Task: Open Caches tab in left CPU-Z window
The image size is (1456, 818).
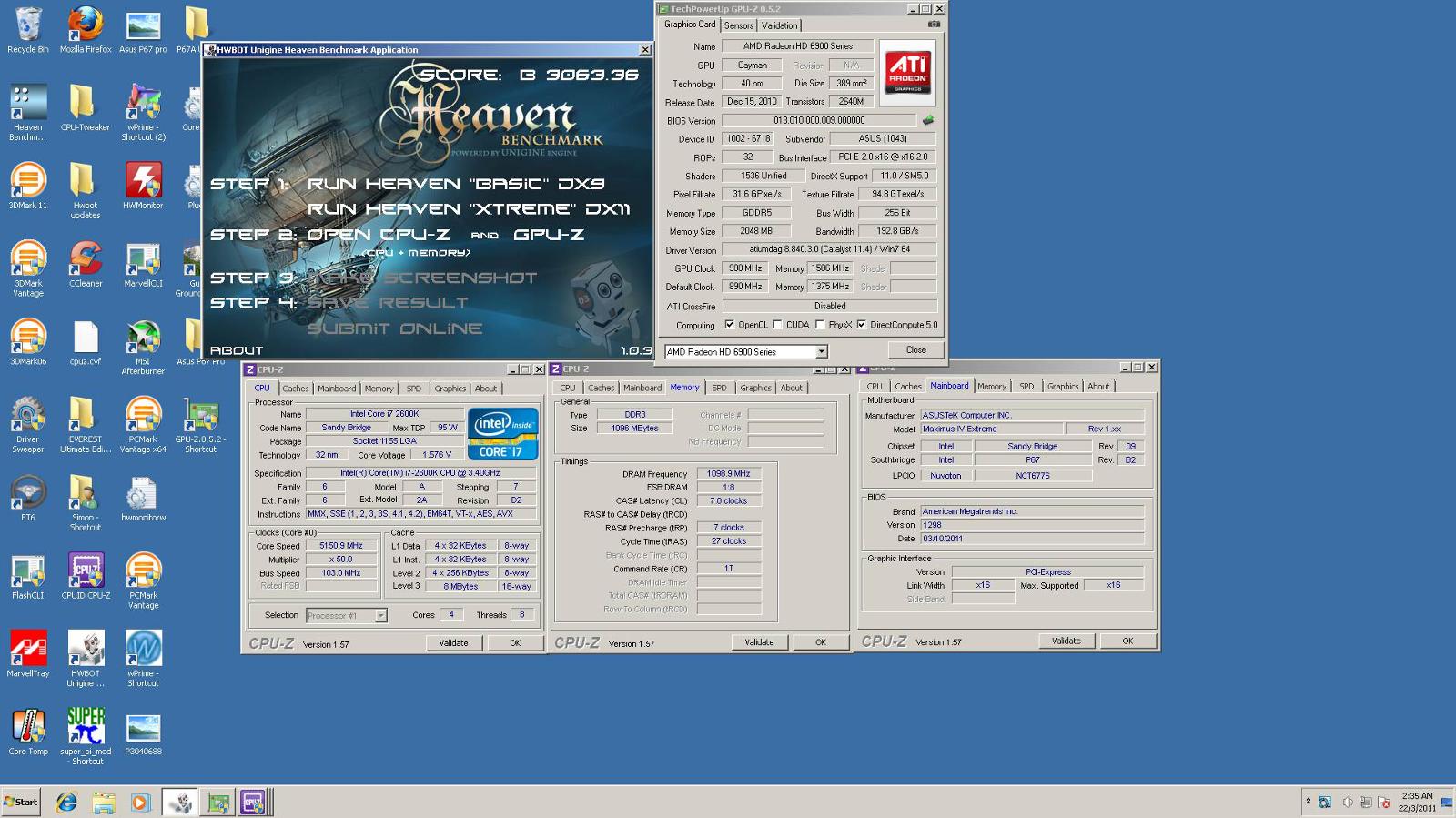Action: tap(295, 389)
